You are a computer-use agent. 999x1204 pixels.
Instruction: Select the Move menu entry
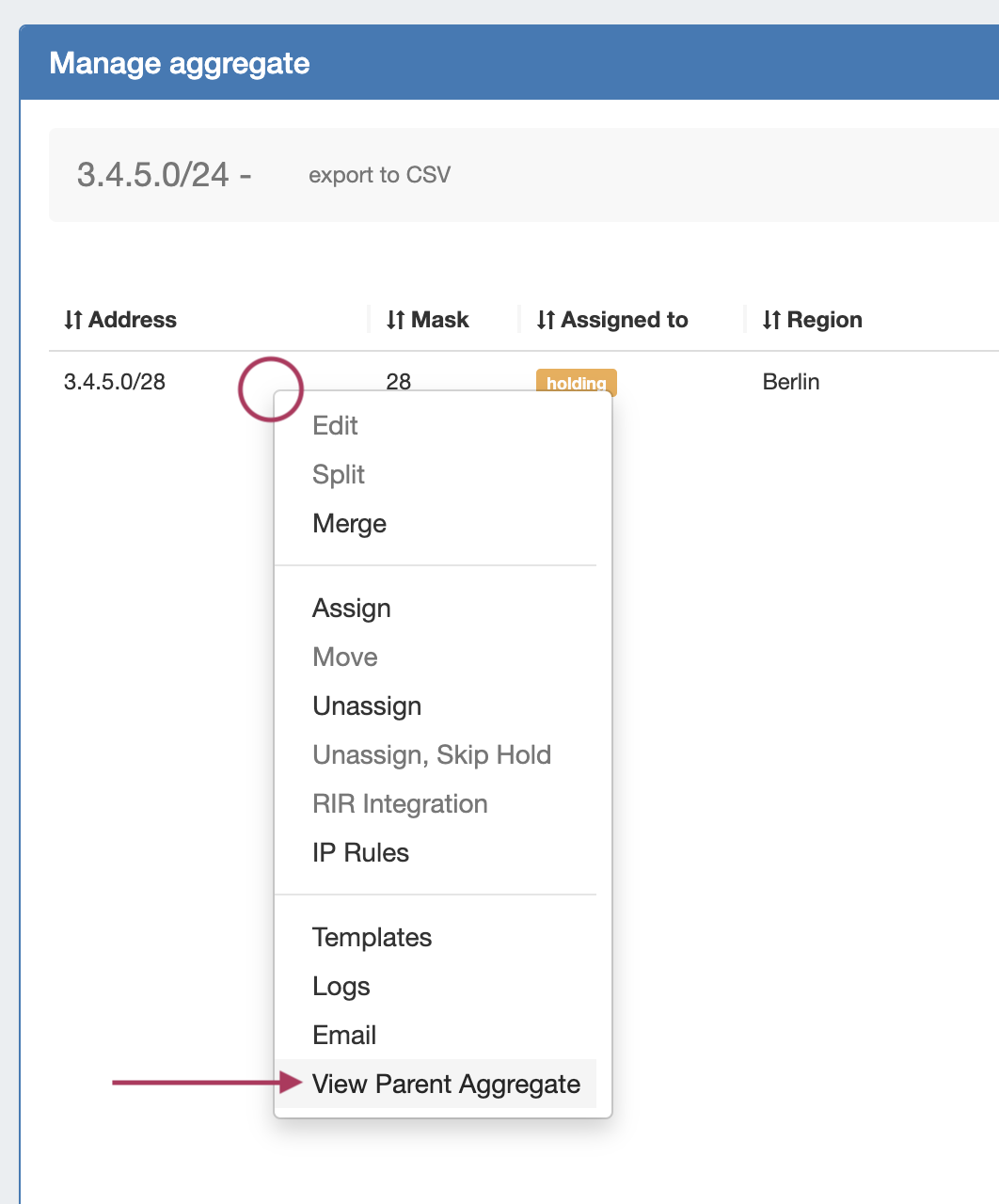click(345, 657)
